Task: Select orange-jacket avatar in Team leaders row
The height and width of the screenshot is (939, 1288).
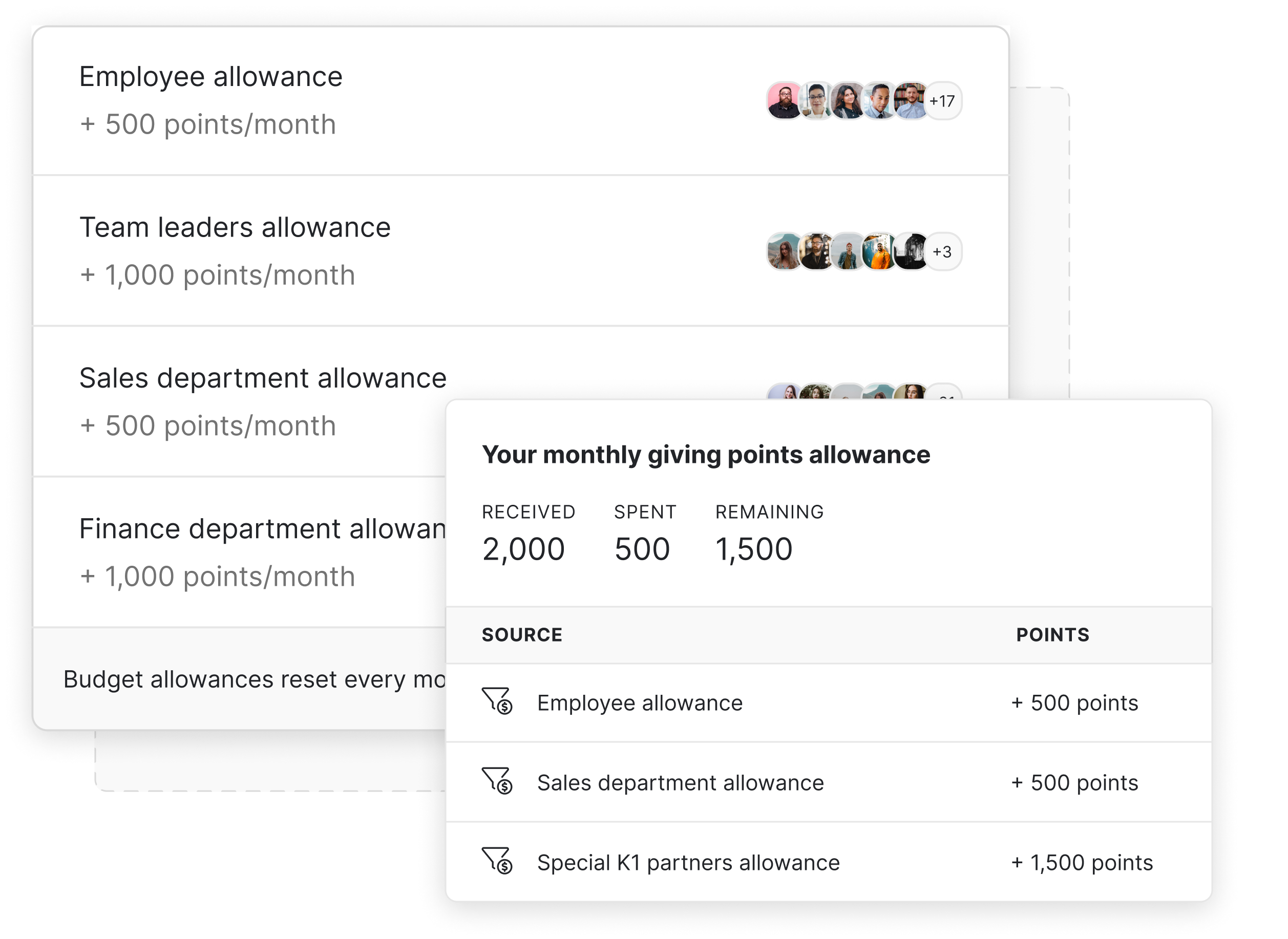Action: point(879,251)
